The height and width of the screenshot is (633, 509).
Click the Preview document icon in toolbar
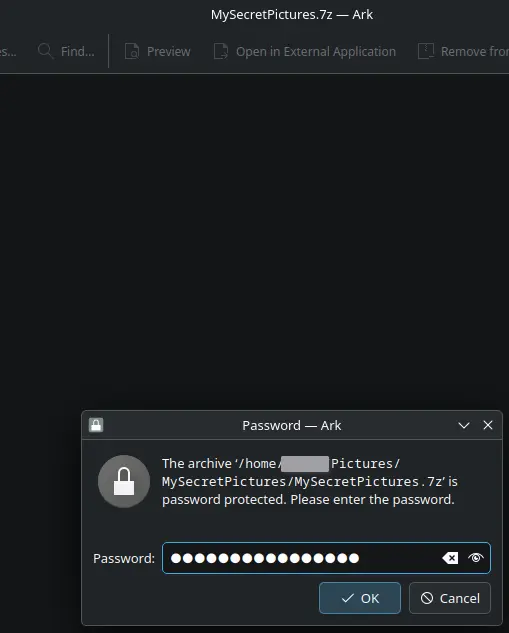tap(132, 51)
